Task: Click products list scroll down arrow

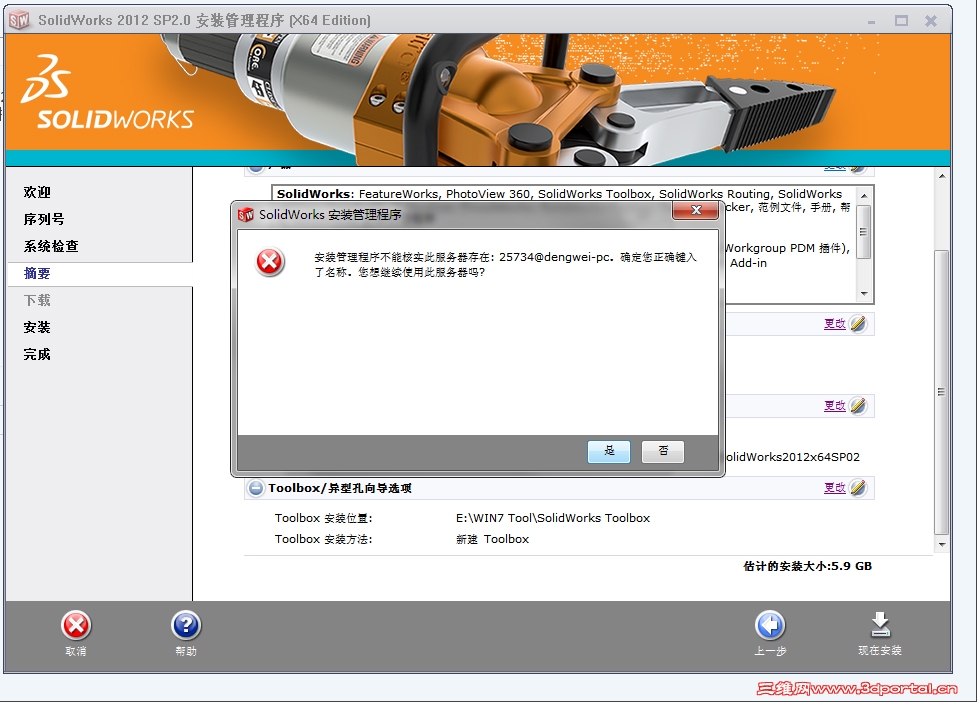Action: [864, 293]
